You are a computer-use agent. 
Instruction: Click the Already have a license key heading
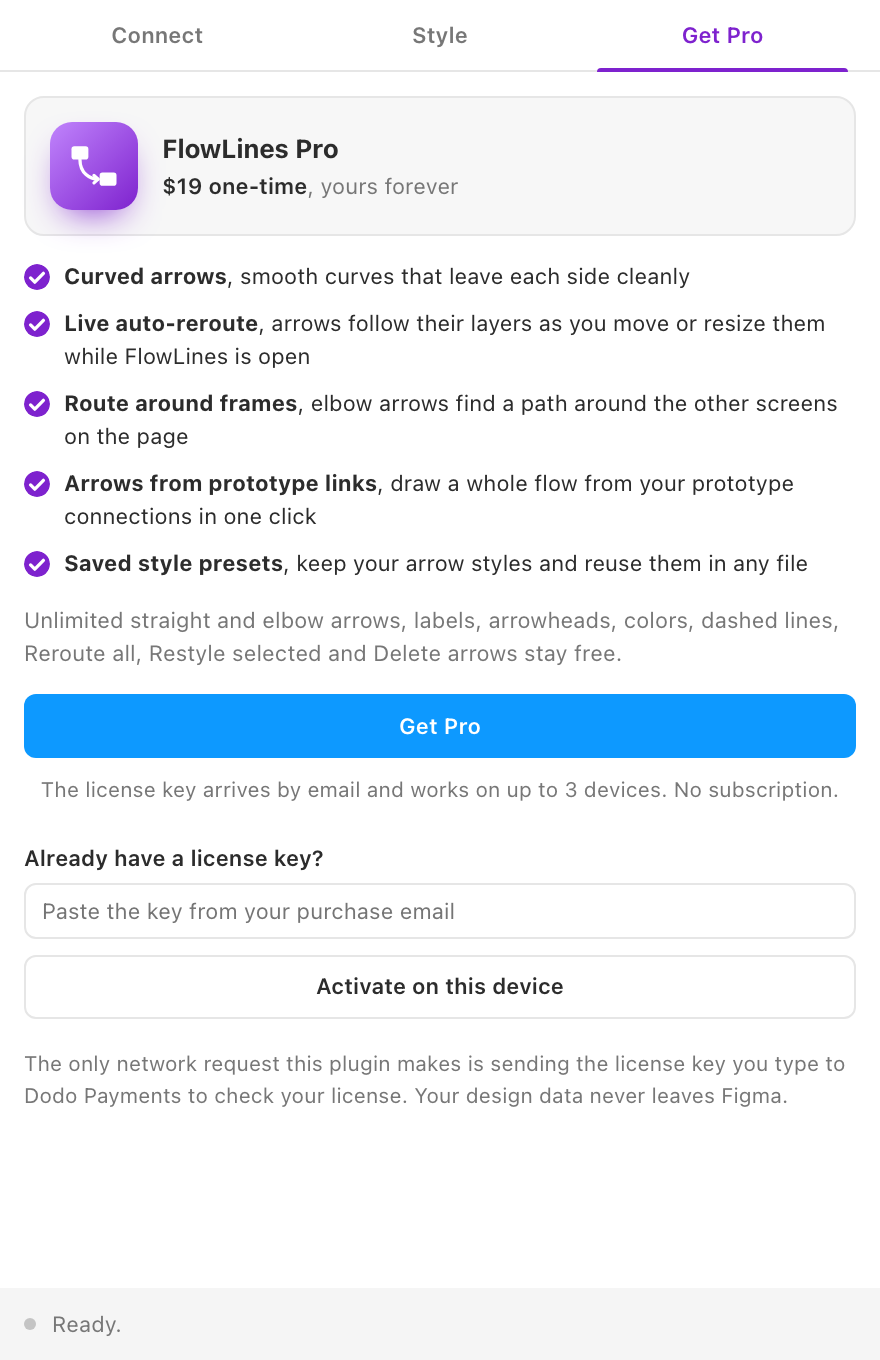click(174, 859)
